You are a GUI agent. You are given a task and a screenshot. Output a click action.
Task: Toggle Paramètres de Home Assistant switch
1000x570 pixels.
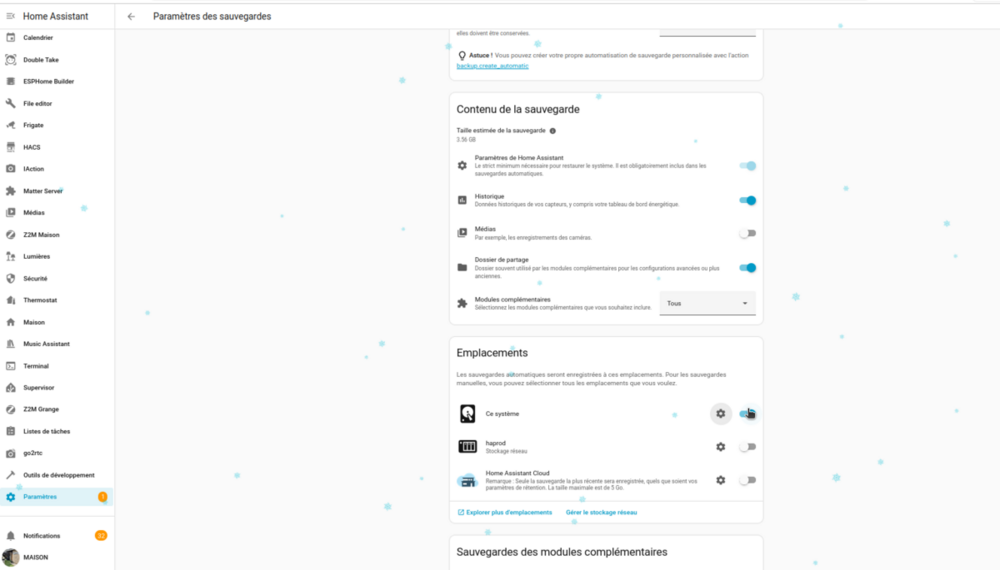(x=747, y=166)
